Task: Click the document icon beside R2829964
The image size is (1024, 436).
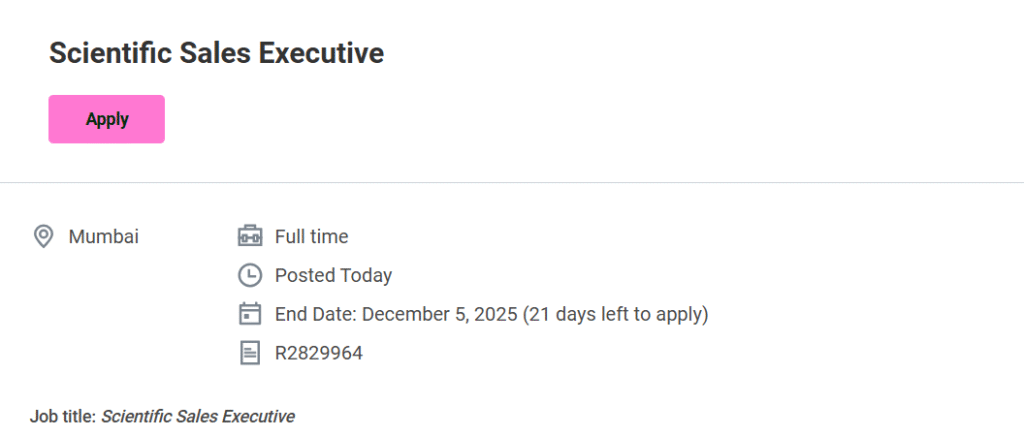Action: pos(249,353)
